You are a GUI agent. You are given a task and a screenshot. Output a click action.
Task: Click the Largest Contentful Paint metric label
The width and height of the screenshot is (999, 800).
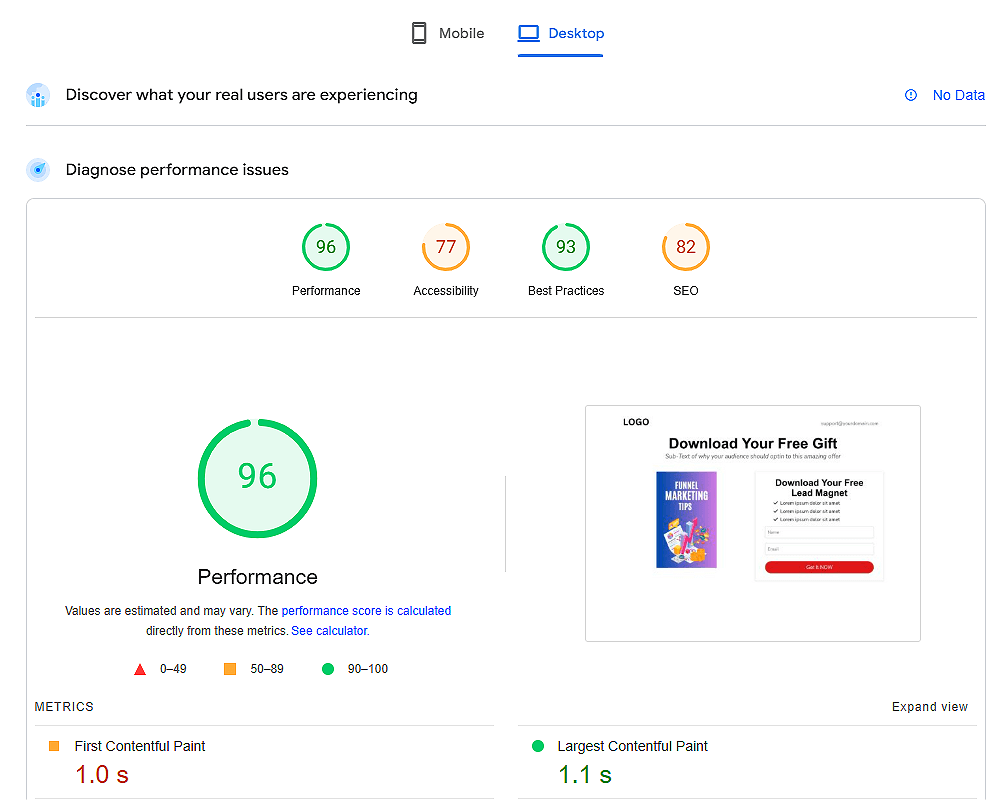[633, 746]
